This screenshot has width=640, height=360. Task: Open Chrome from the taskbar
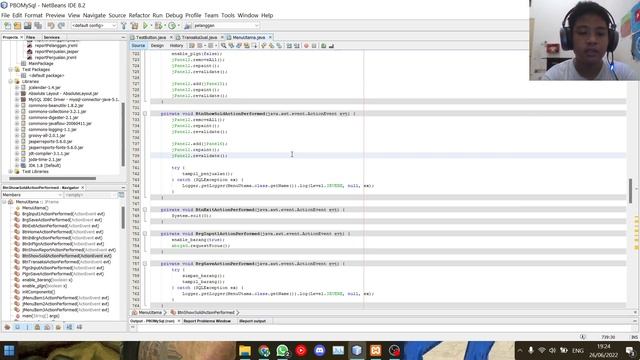click(x=264, y=351)
